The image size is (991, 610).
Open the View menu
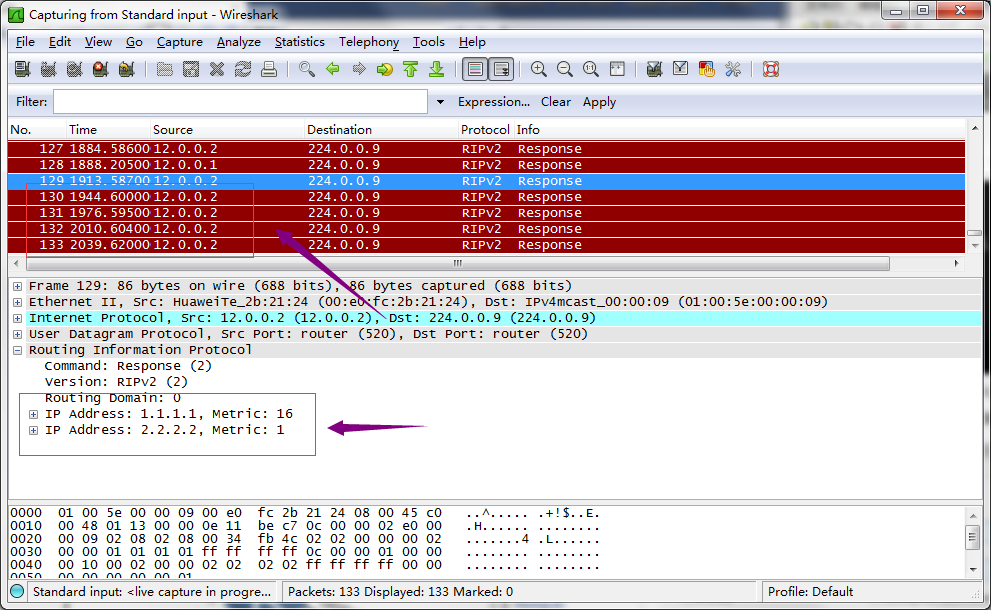click(x=98, y=42)
